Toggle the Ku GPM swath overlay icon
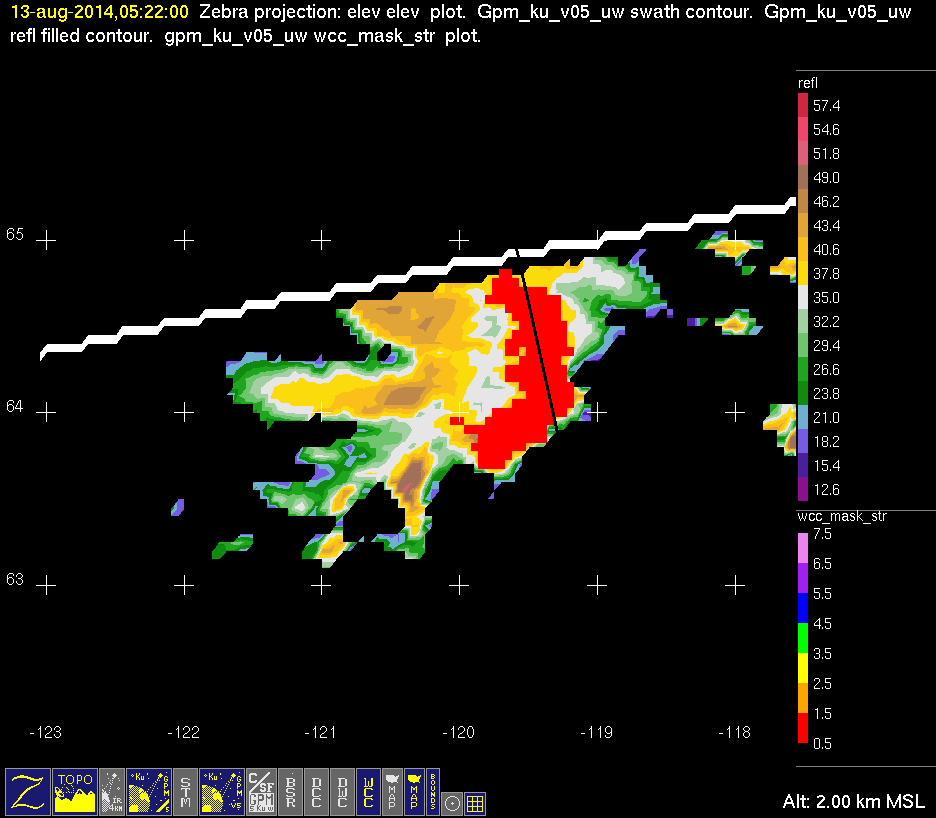This screenshot has width=936, height=818. pyautogui.click(x=149, y=791)
